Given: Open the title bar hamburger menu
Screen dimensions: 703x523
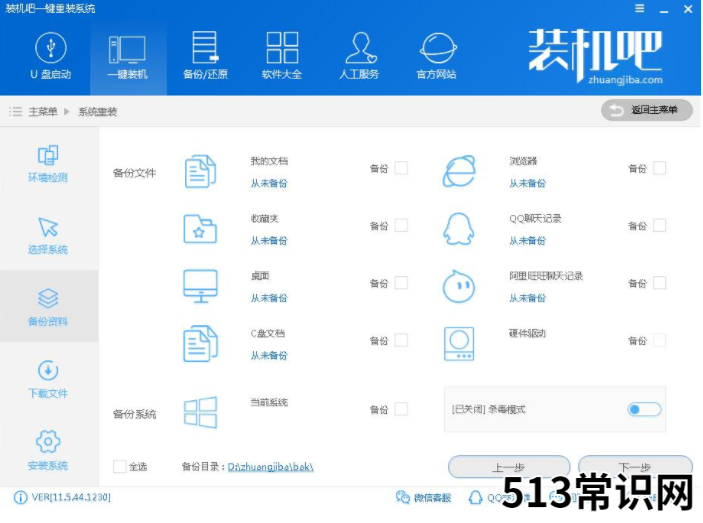Looking at the screenshot, I should click(x=640, y=9).
